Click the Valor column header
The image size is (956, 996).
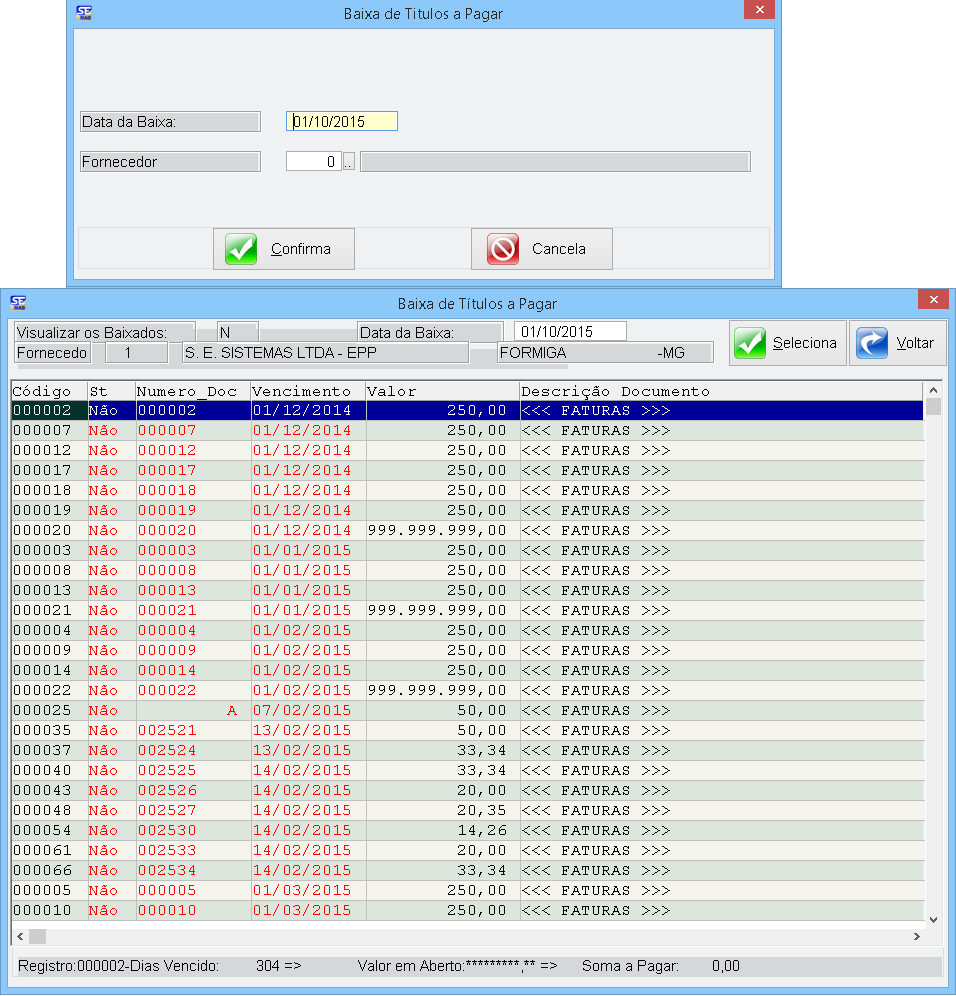[x=440, y=391]
